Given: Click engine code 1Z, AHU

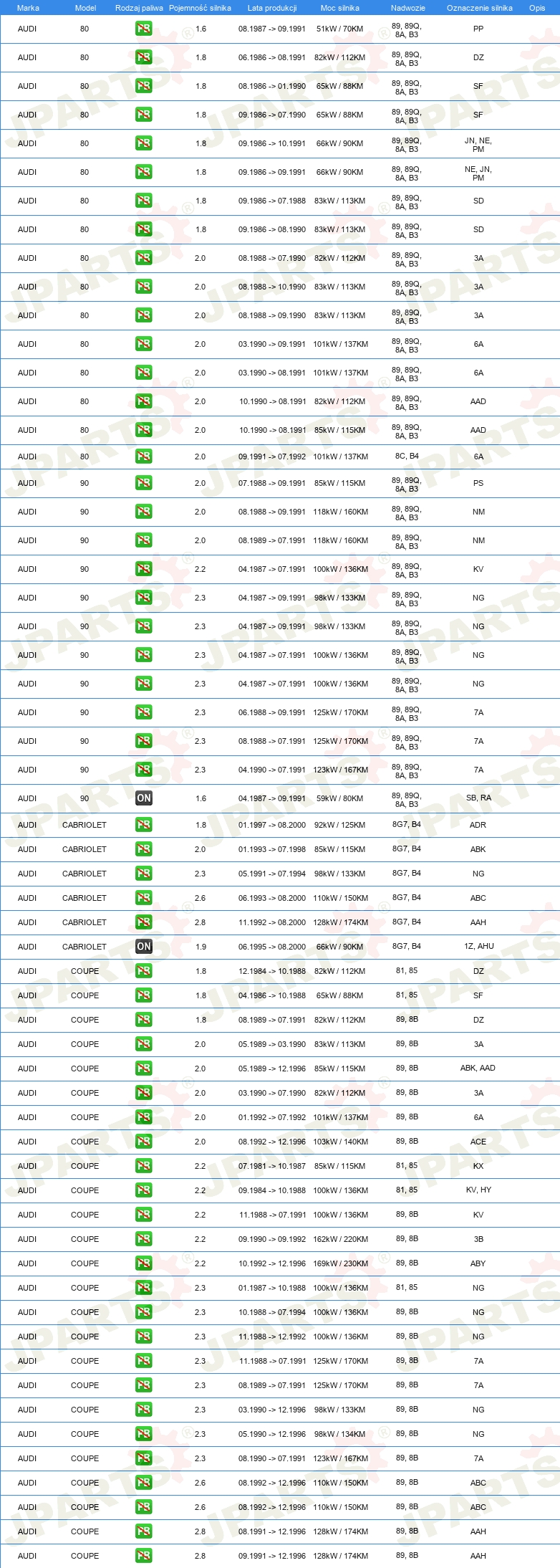Looking at the screenshot, I should [479, 946].
